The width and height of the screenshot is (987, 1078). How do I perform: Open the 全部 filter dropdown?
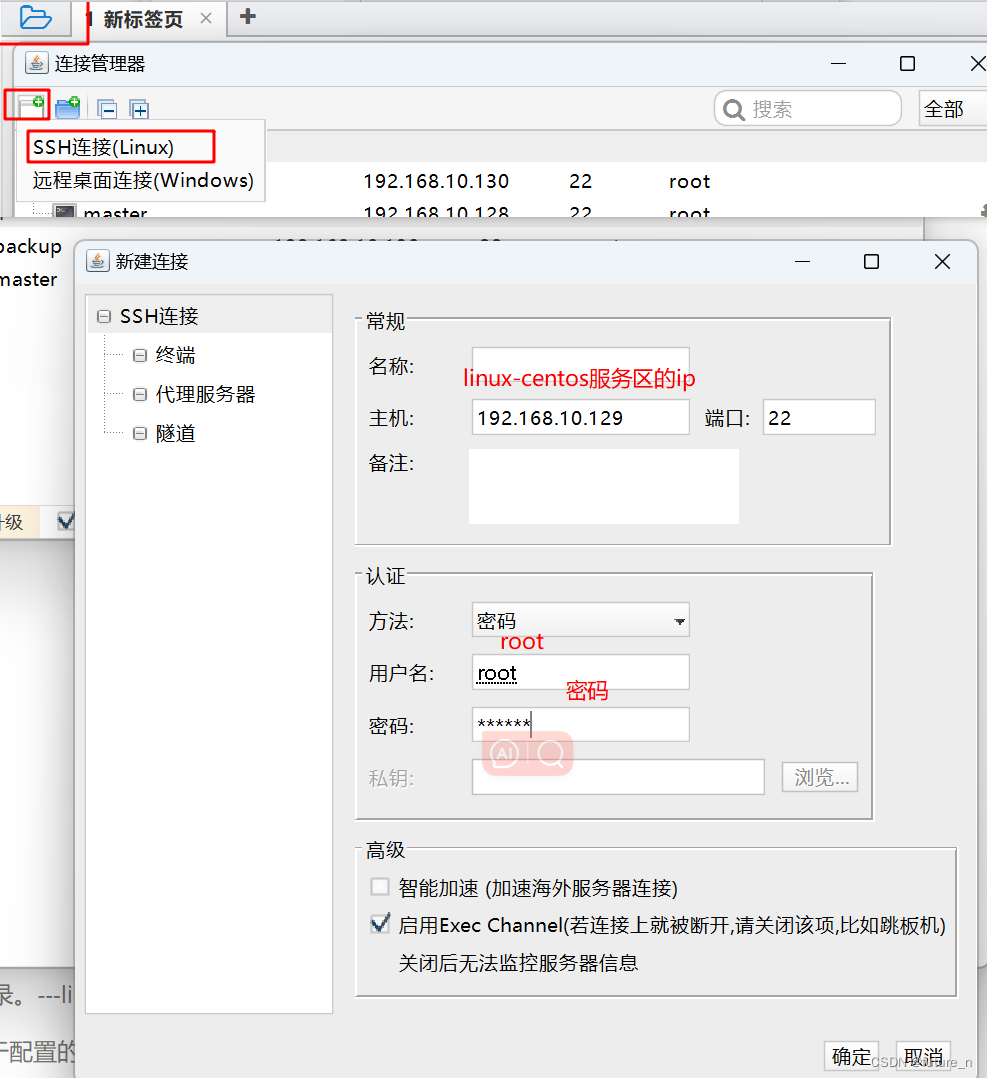pos(951,108)
